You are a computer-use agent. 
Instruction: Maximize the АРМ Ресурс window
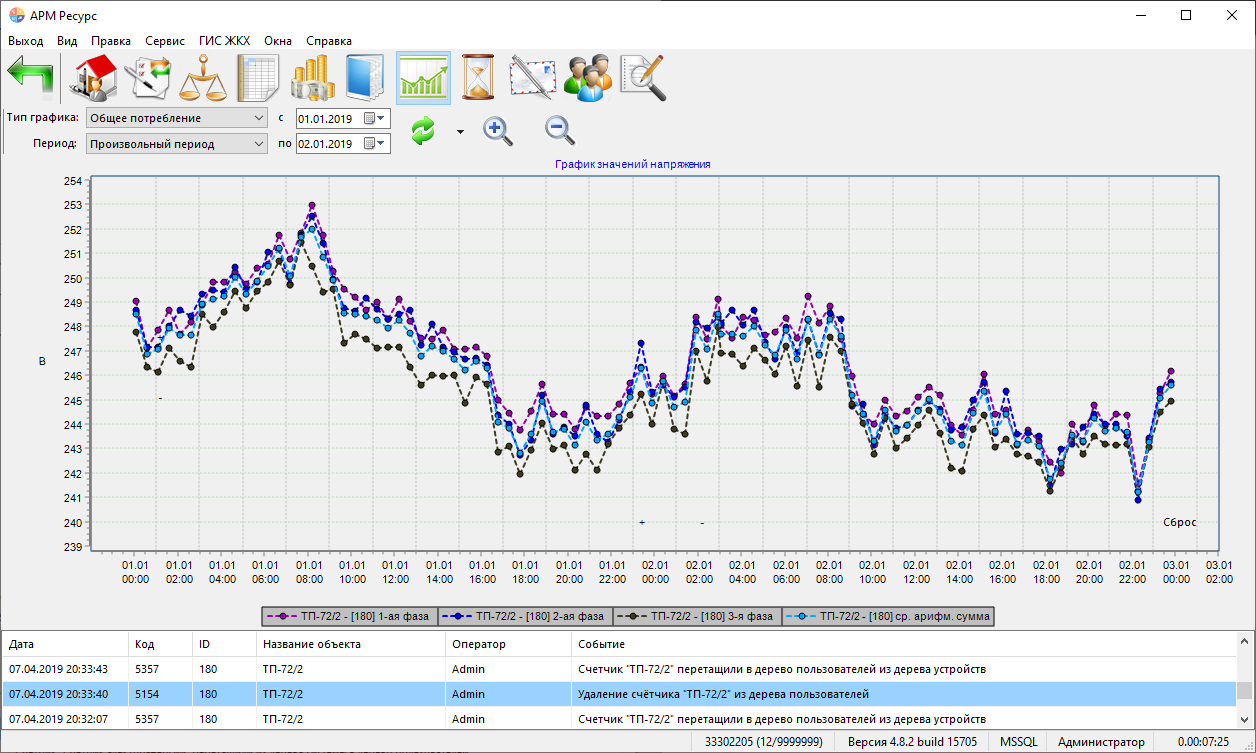(x=1186, y=15)
